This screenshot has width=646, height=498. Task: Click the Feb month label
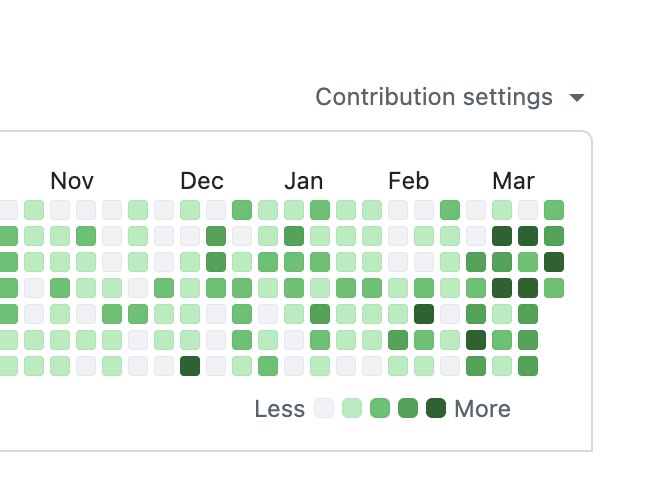(x=408, y=181)
